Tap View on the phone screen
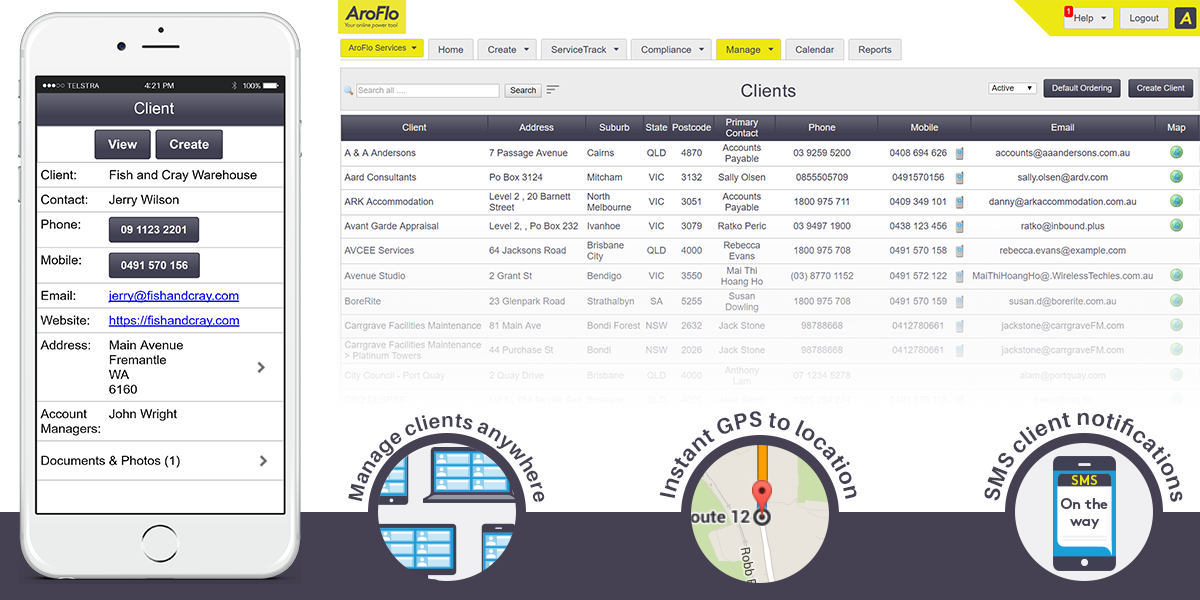Screen dimensions: 1200x600 123,144
